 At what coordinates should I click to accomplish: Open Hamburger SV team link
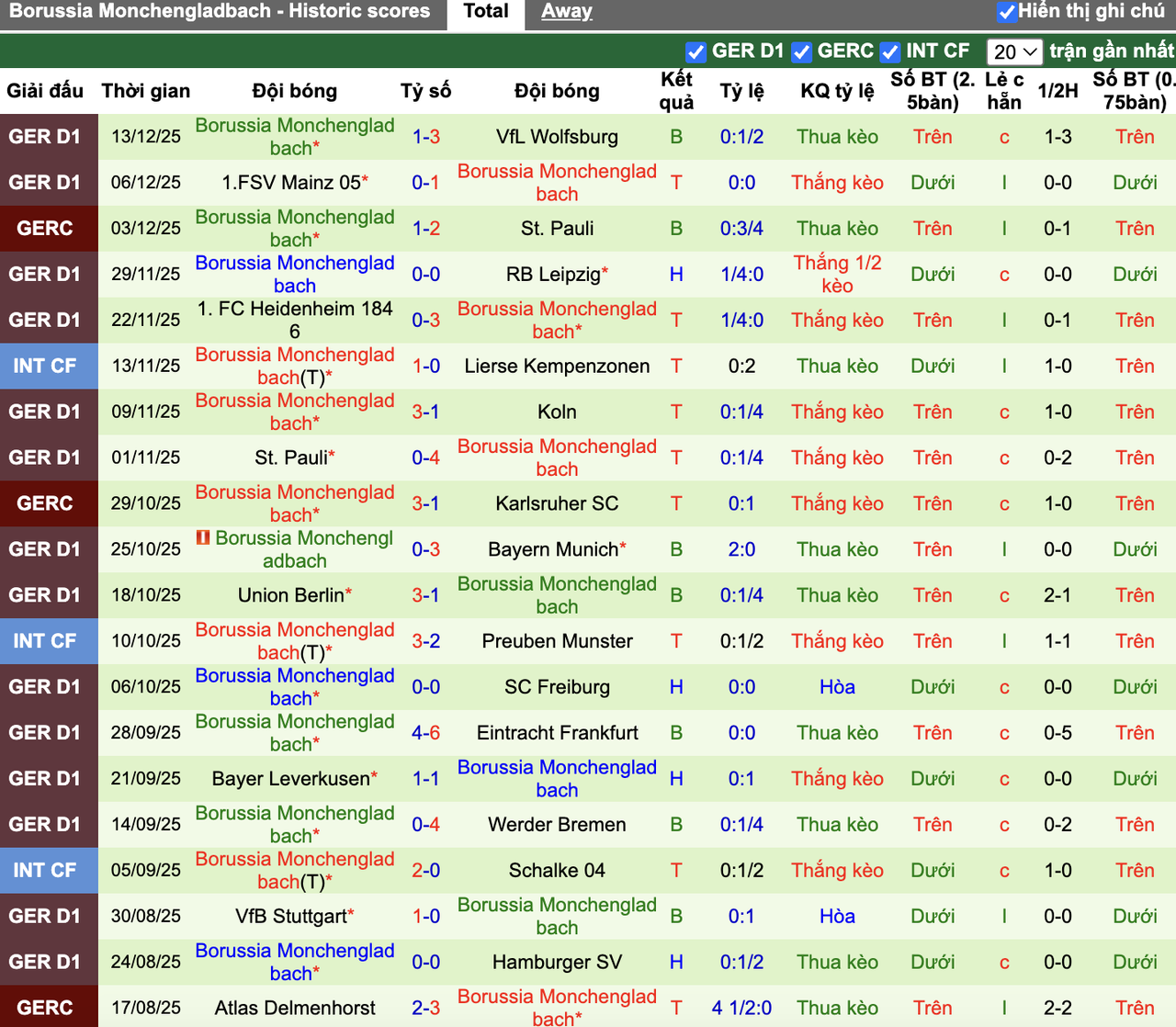coord(557,964)
